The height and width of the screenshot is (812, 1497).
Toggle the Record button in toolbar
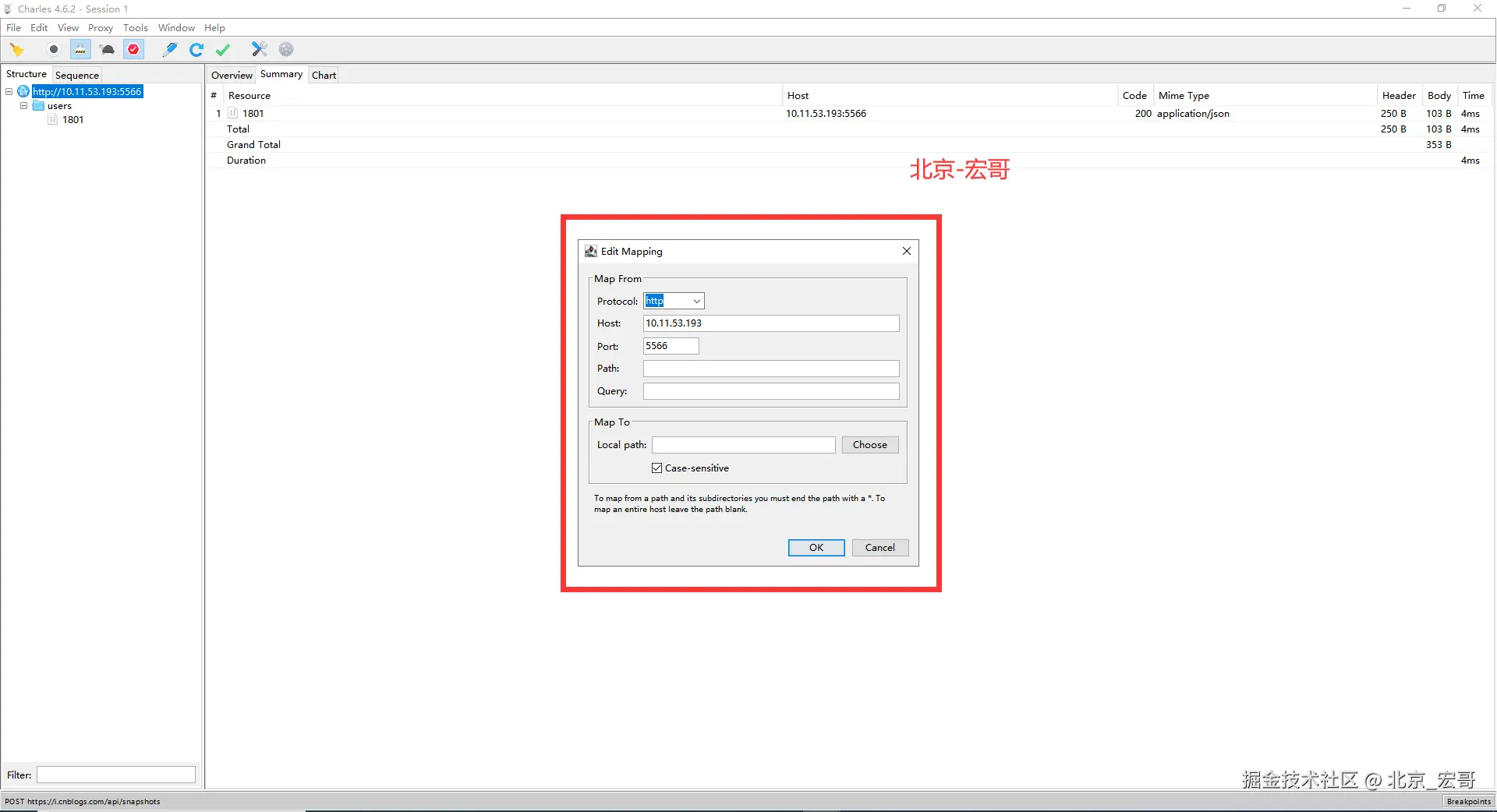pos(53,50)
